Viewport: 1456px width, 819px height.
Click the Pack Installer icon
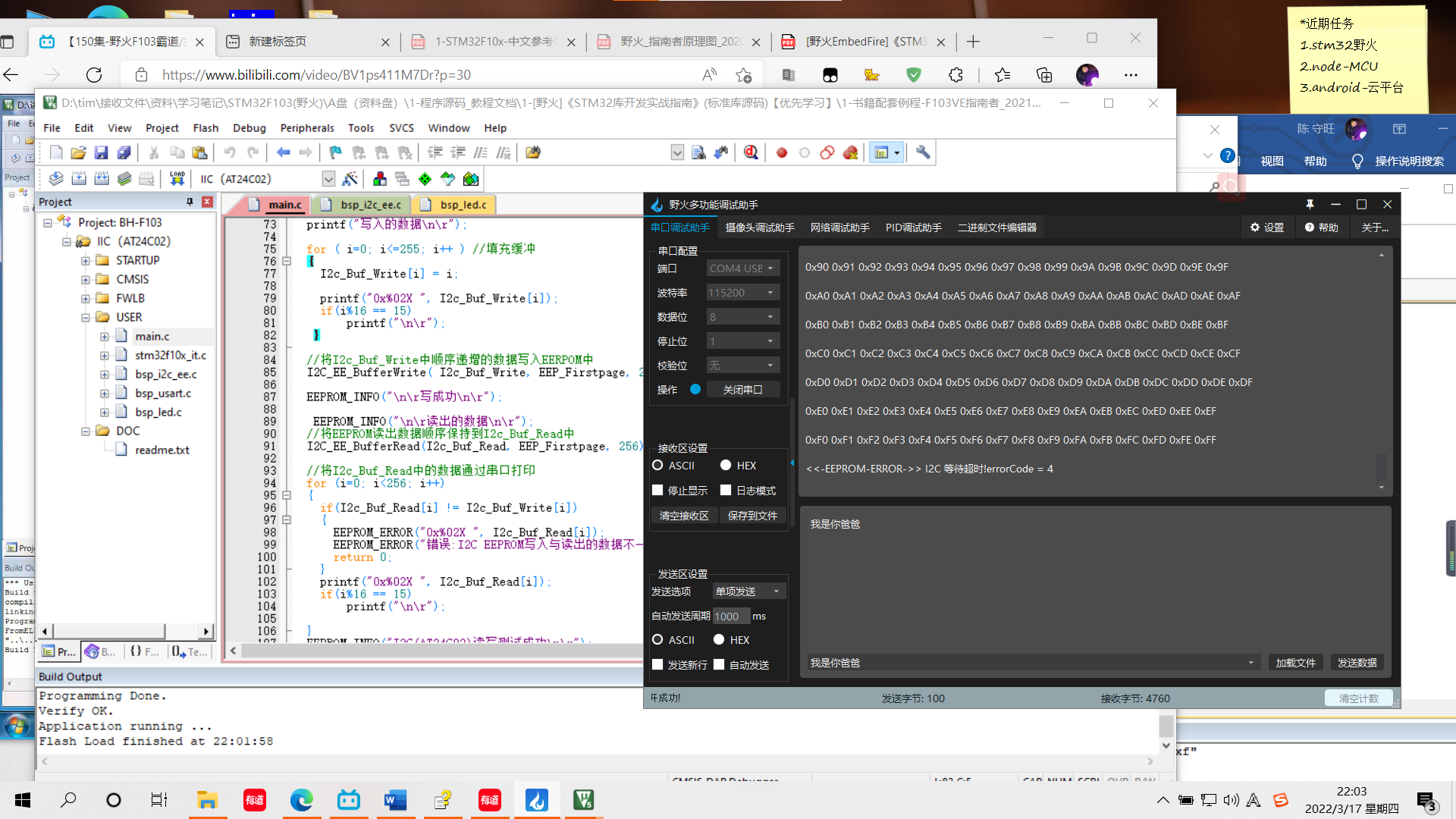point(471,179)
